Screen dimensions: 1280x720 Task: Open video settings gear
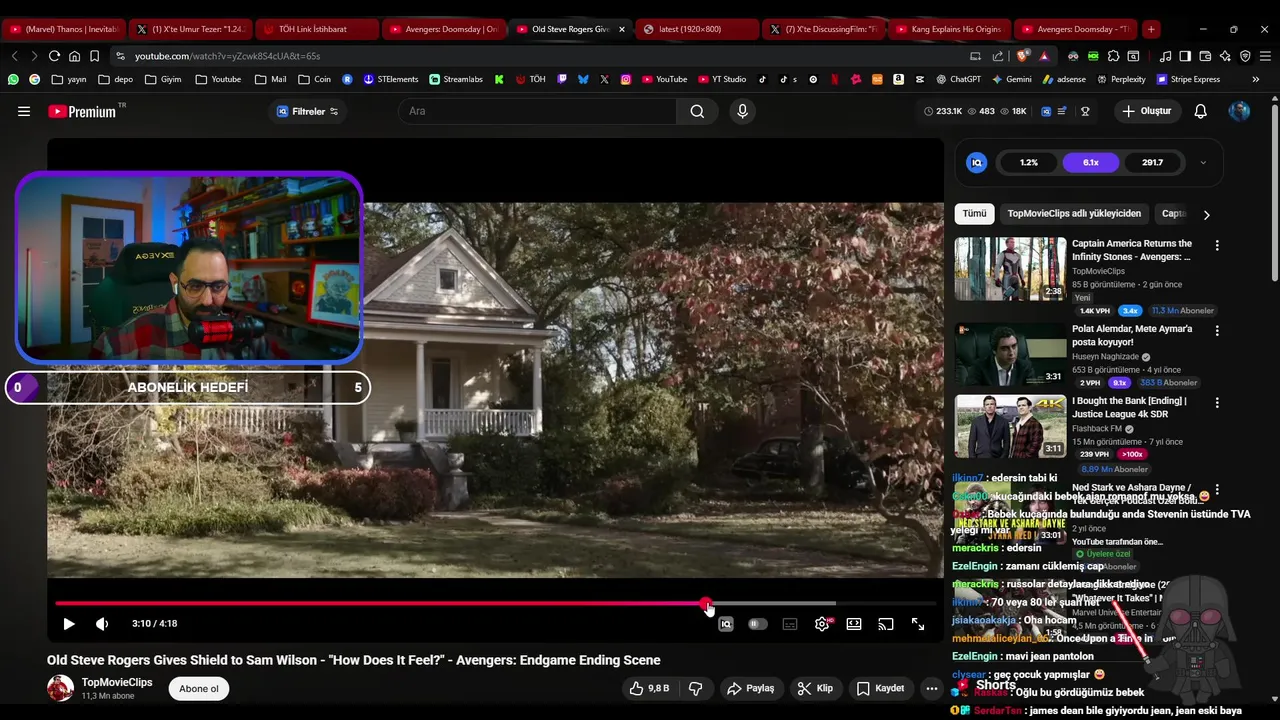pyautogui.click(x=822, y=624)
